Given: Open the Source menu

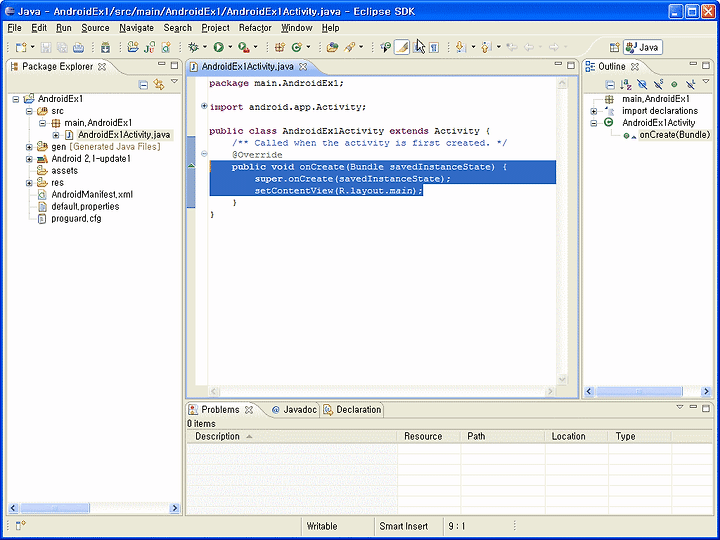Looking at the screenshot, I should click(95, 28).
